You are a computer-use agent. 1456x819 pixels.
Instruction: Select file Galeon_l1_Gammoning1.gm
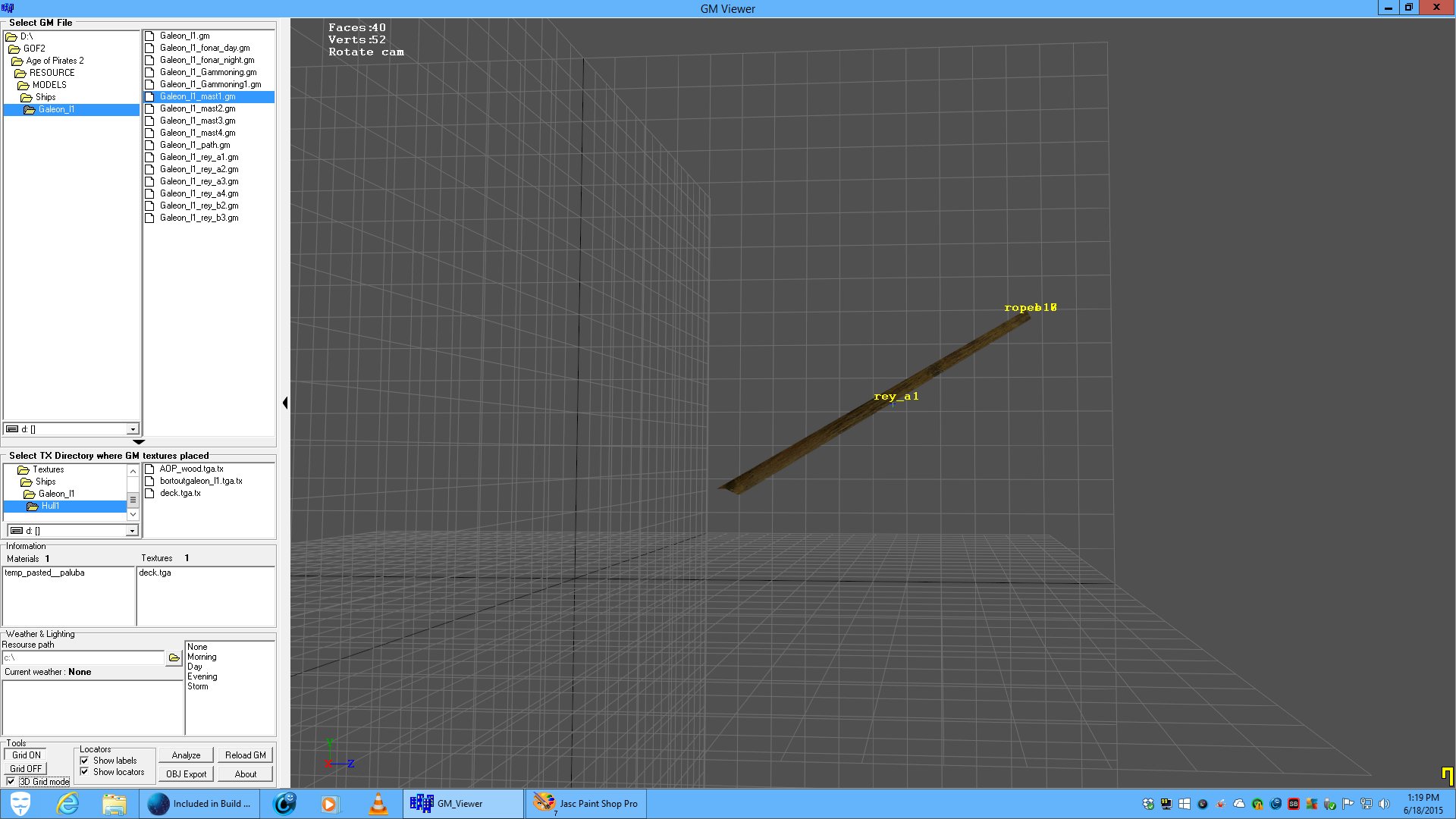pyautogui.click(x=210, y=84)
